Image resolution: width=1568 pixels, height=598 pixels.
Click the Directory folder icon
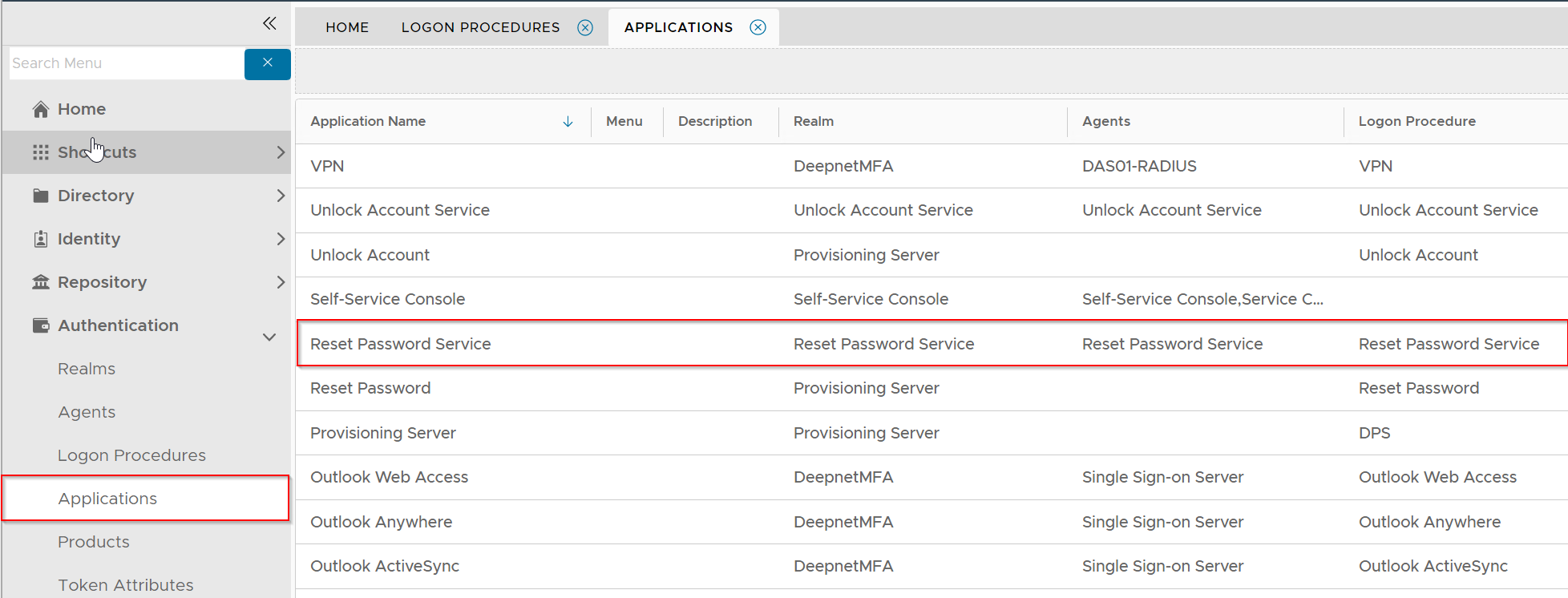(x=41, y=196)
